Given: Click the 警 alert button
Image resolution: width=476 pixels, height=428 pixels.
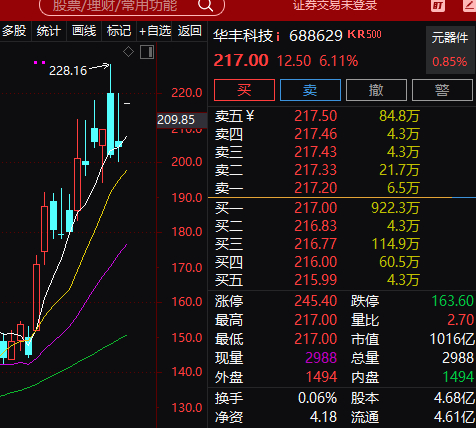Looking at the screenshot, I should tap(442, 90).
